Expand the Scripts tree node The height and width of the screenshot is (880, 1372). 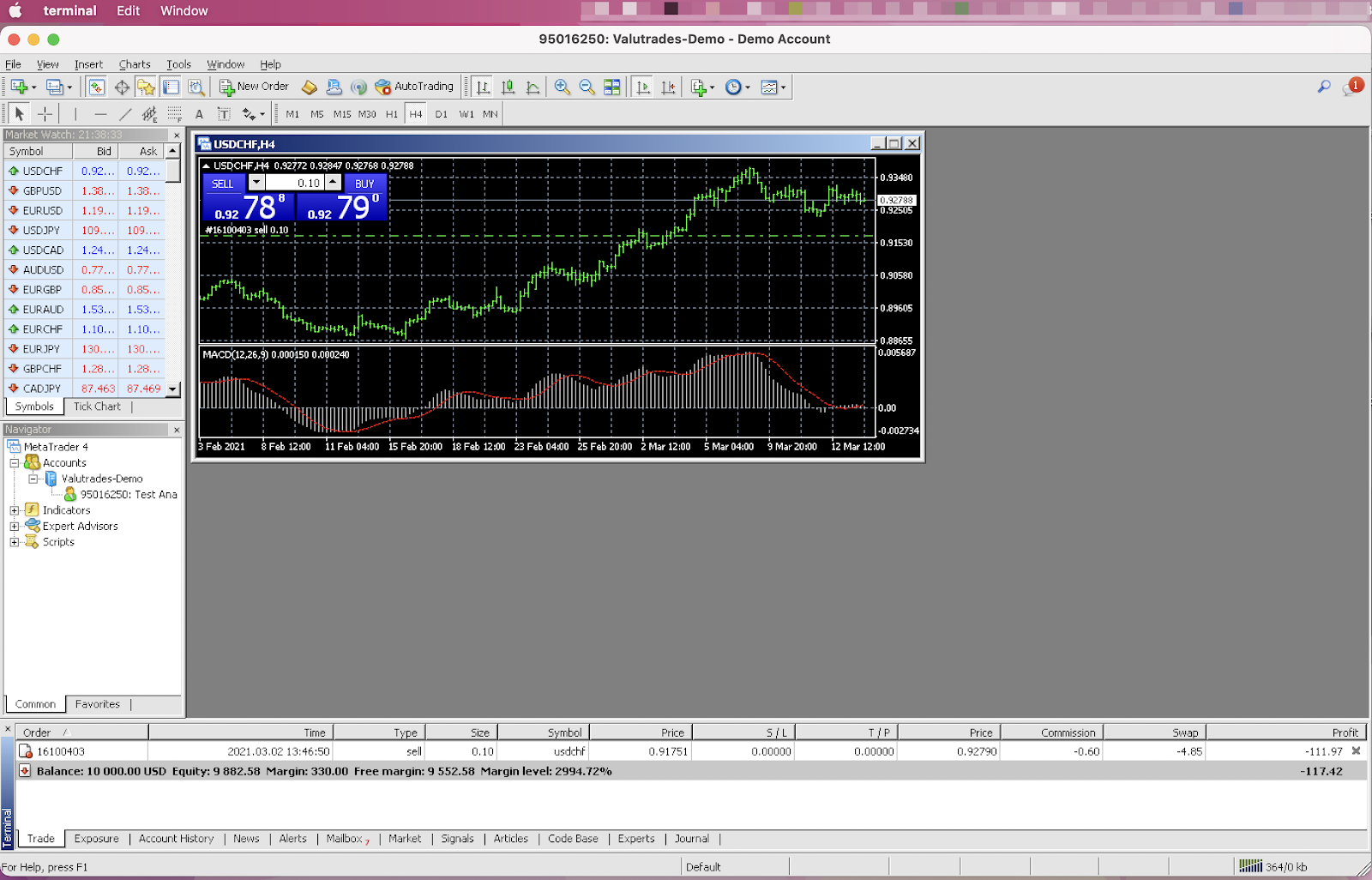[15, 542]
